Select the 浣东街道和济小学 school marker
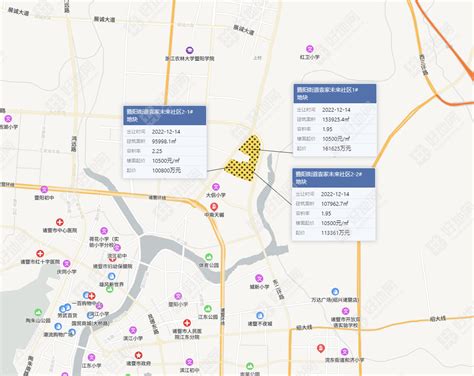This screenshot has height=376, width=474. pos(344,352)
